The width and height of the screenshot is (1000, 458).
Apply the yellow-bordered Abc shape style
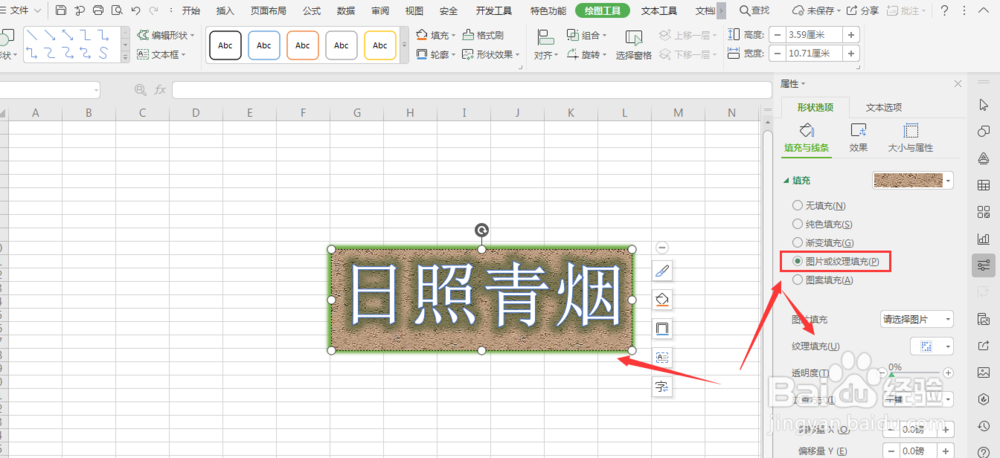click(x=380, y=45)
